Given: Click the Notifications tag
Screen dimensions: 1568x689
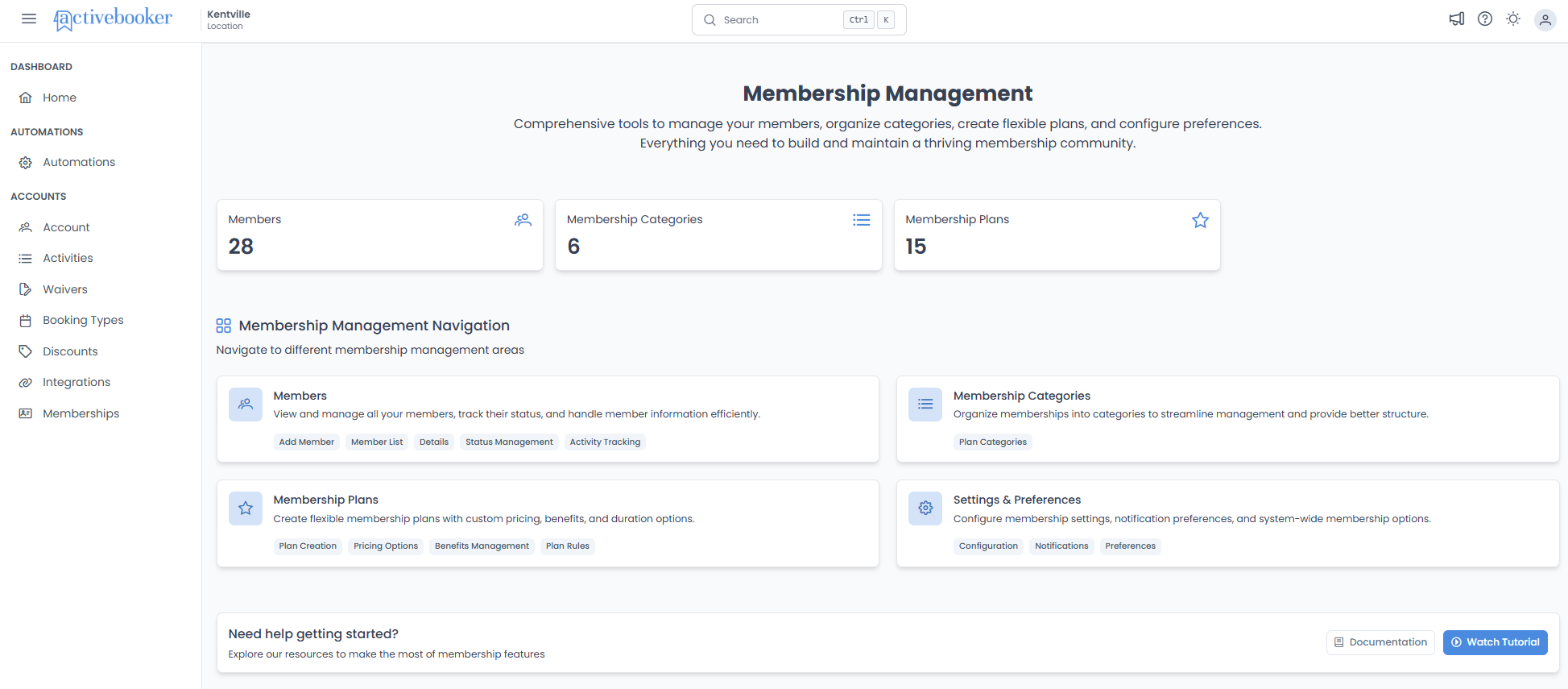Looking at the screenshot, I should point(1061,546).
